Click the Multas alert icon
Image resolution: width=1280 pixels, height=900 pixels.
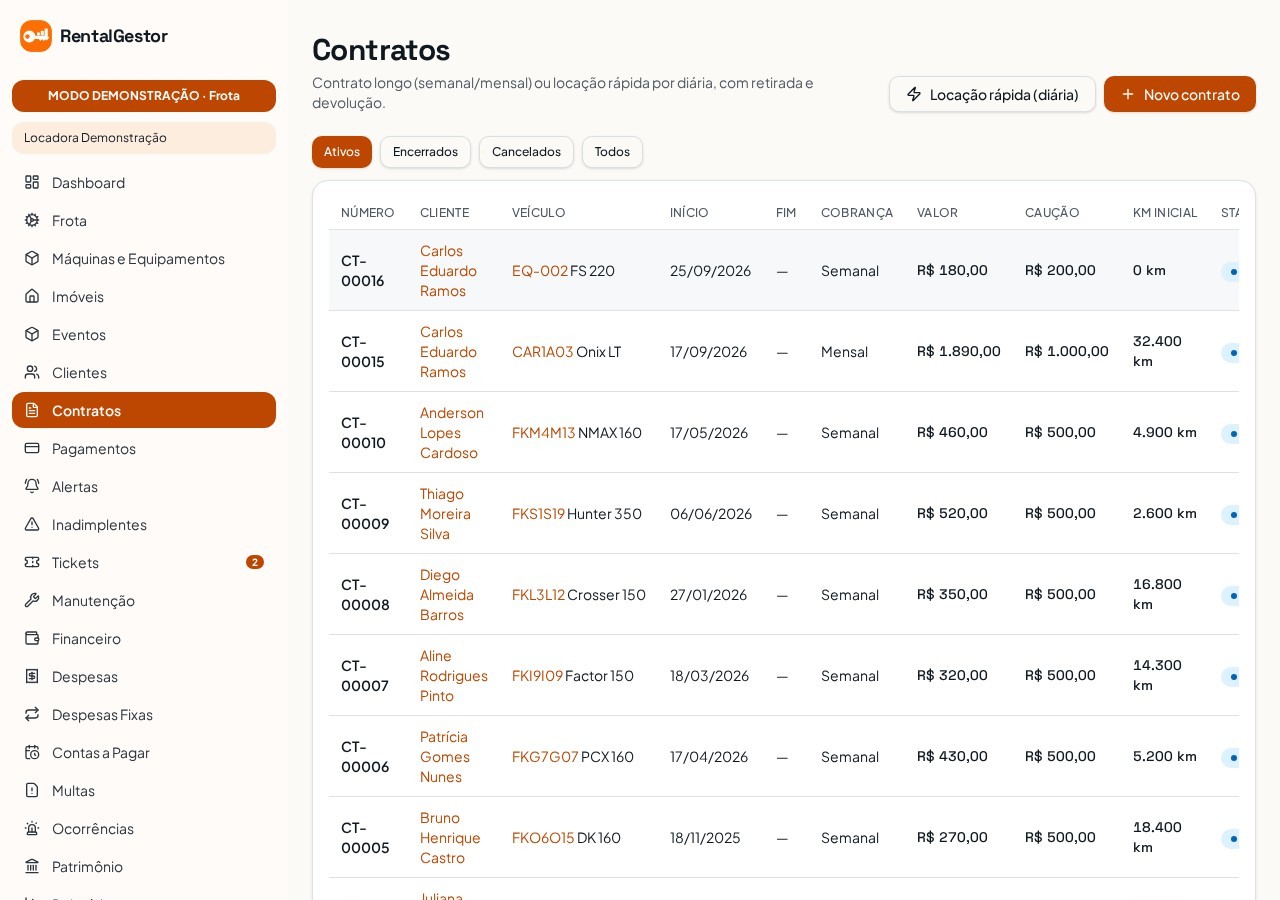click(x=32, y=790)
